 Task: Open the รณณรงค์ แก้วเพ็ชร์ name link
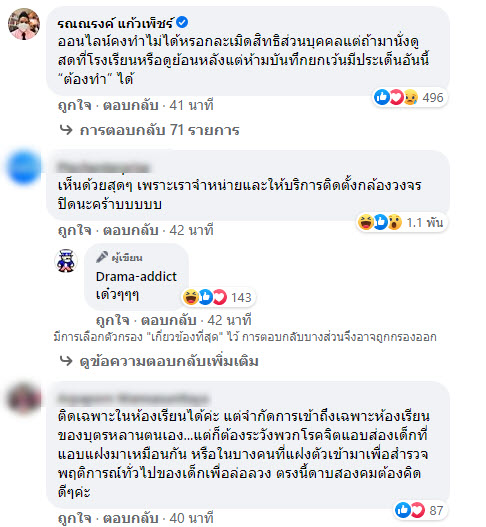tap(115, 23)
